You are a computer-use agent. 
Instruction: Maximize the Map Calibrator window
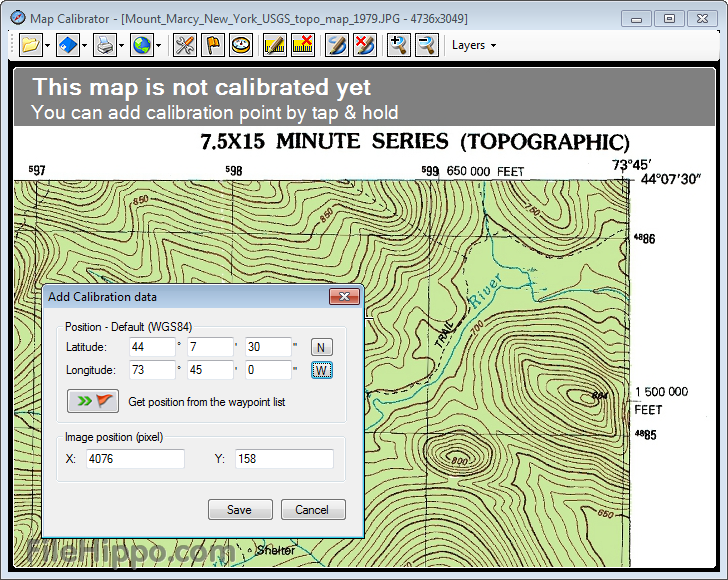(x=670, y=19)
